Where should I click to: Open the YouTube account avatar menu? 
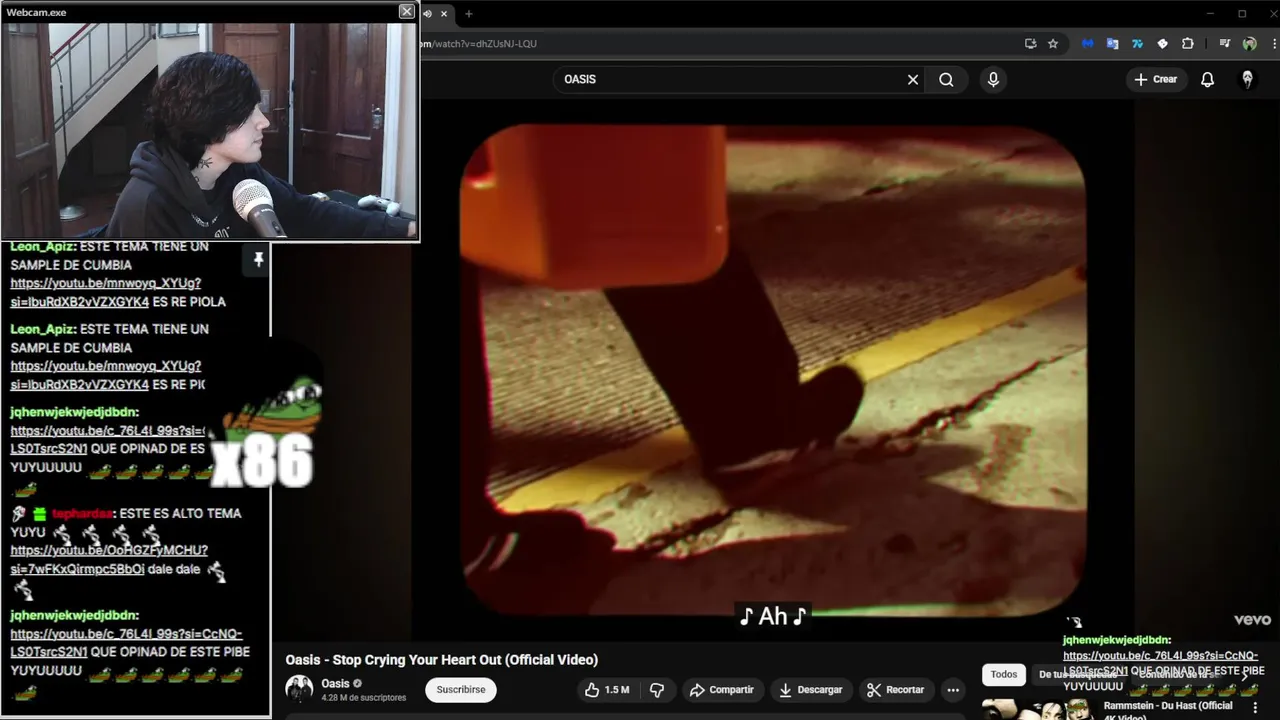(x=1247, y=79)
